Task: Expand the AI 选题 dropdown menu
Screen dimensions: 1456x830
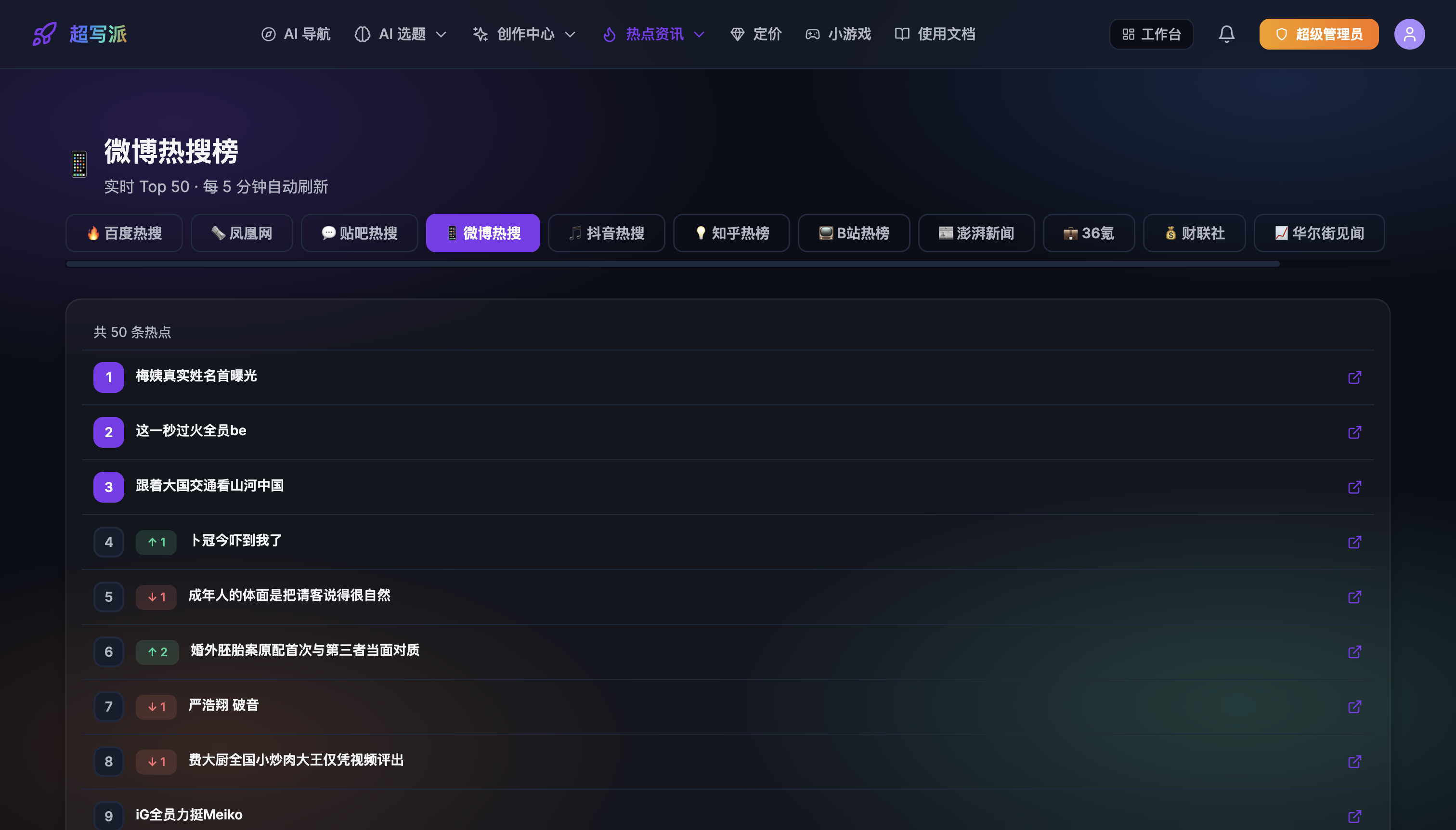Action: pos(401,34)
